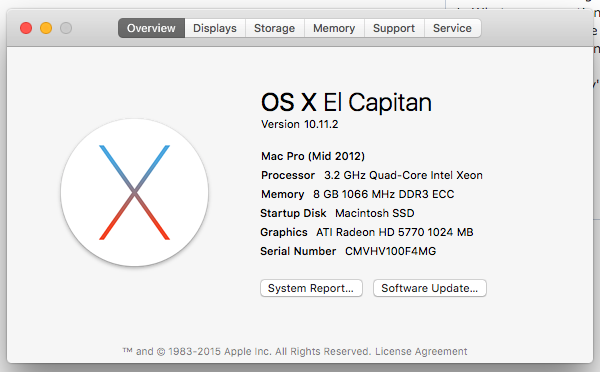Click the OS X El Capitan X logo
Screen dimensions: 600x372
coord(134,193)
